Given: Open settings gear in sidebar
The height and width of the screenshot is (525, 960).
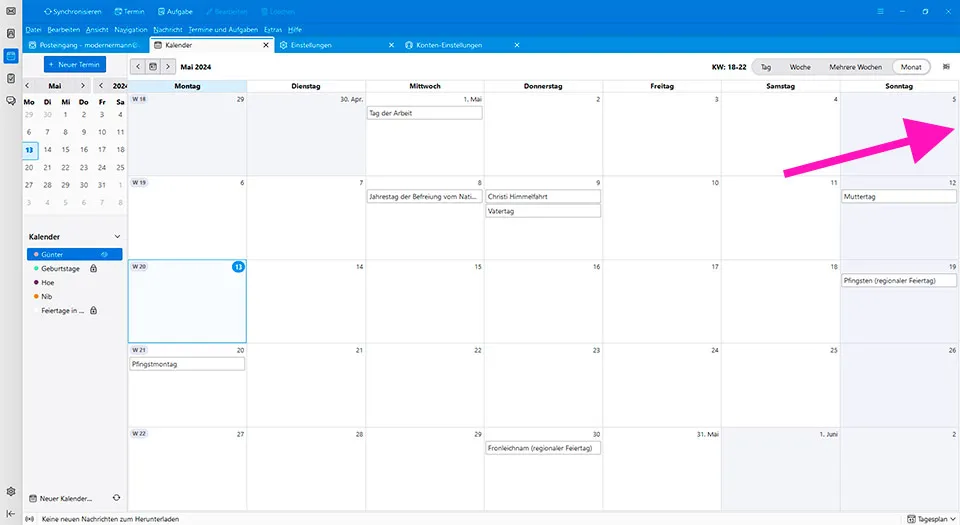Looking at the screenshot, I should (11, 492).
